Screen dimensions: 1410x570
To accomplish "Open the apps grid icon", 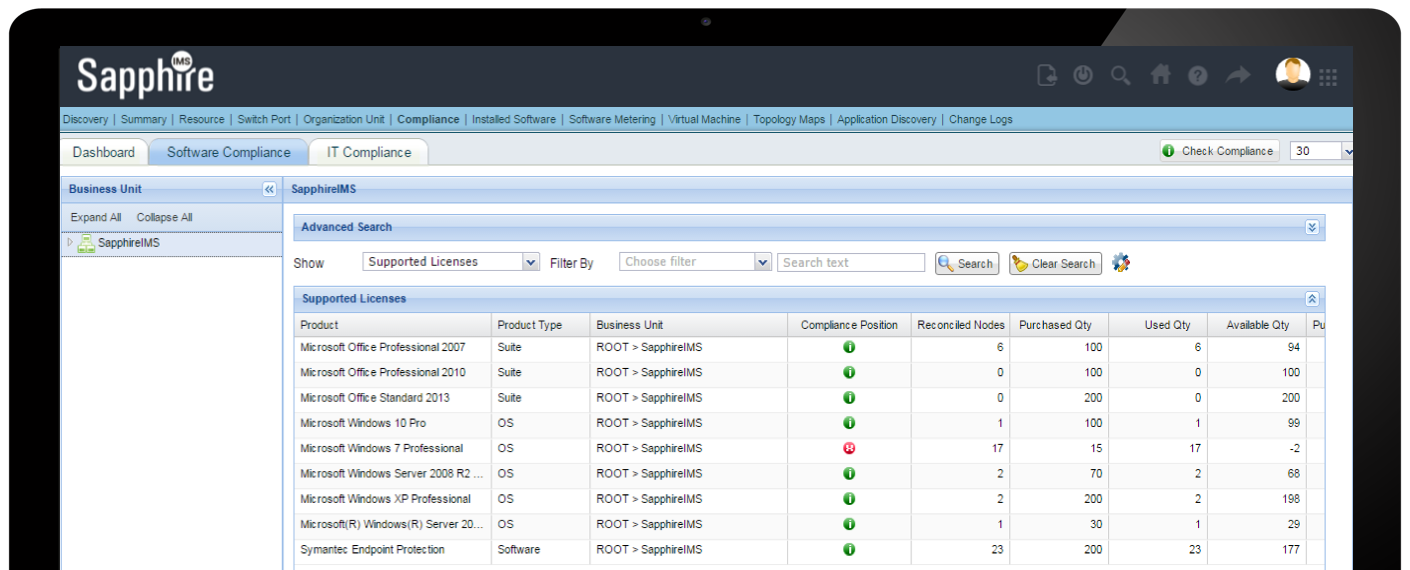I will click(1328, 77).
